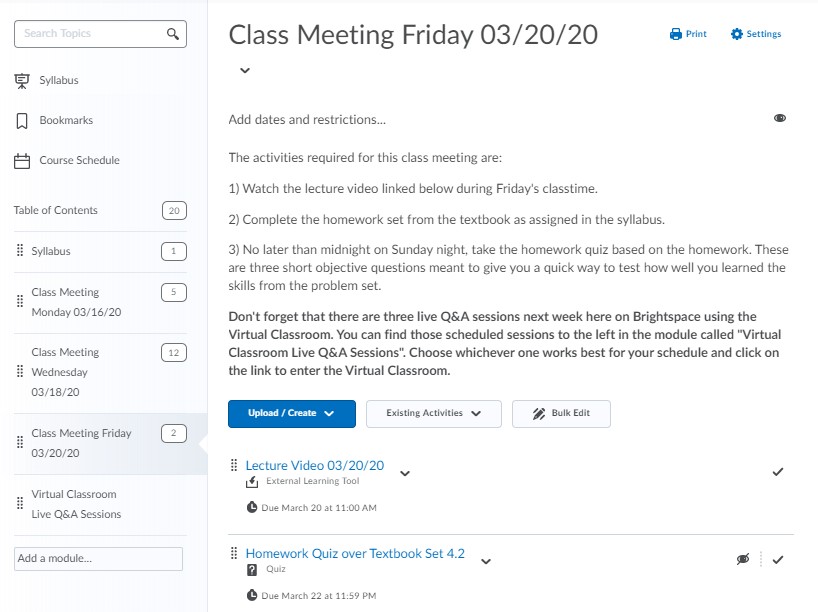Select Class Meeting Monday 03/16/20 module
Viewport: 818px width, 612px height.
point(76,302)
